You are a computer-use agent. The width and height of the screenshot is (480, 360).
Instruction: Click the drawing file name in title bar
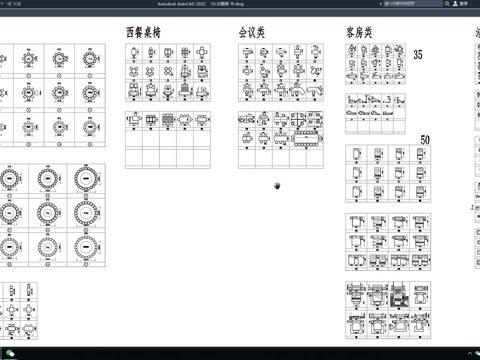227,4
